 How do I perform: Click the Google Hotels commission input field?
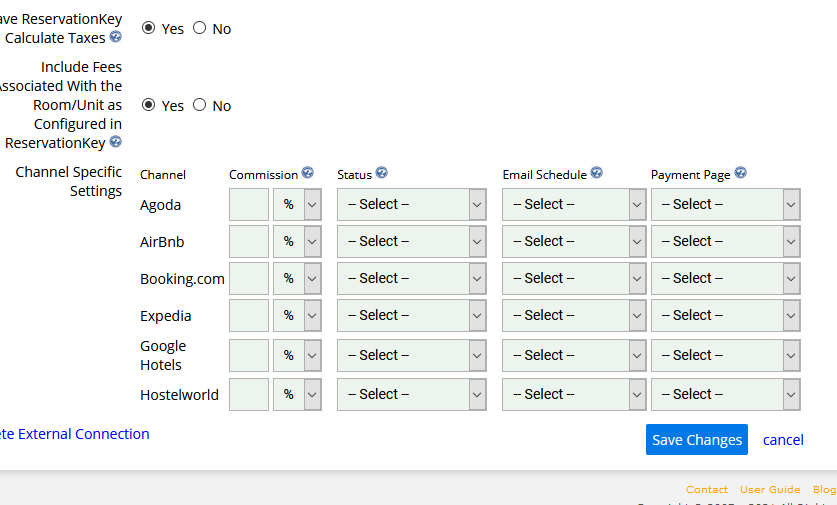249,355
